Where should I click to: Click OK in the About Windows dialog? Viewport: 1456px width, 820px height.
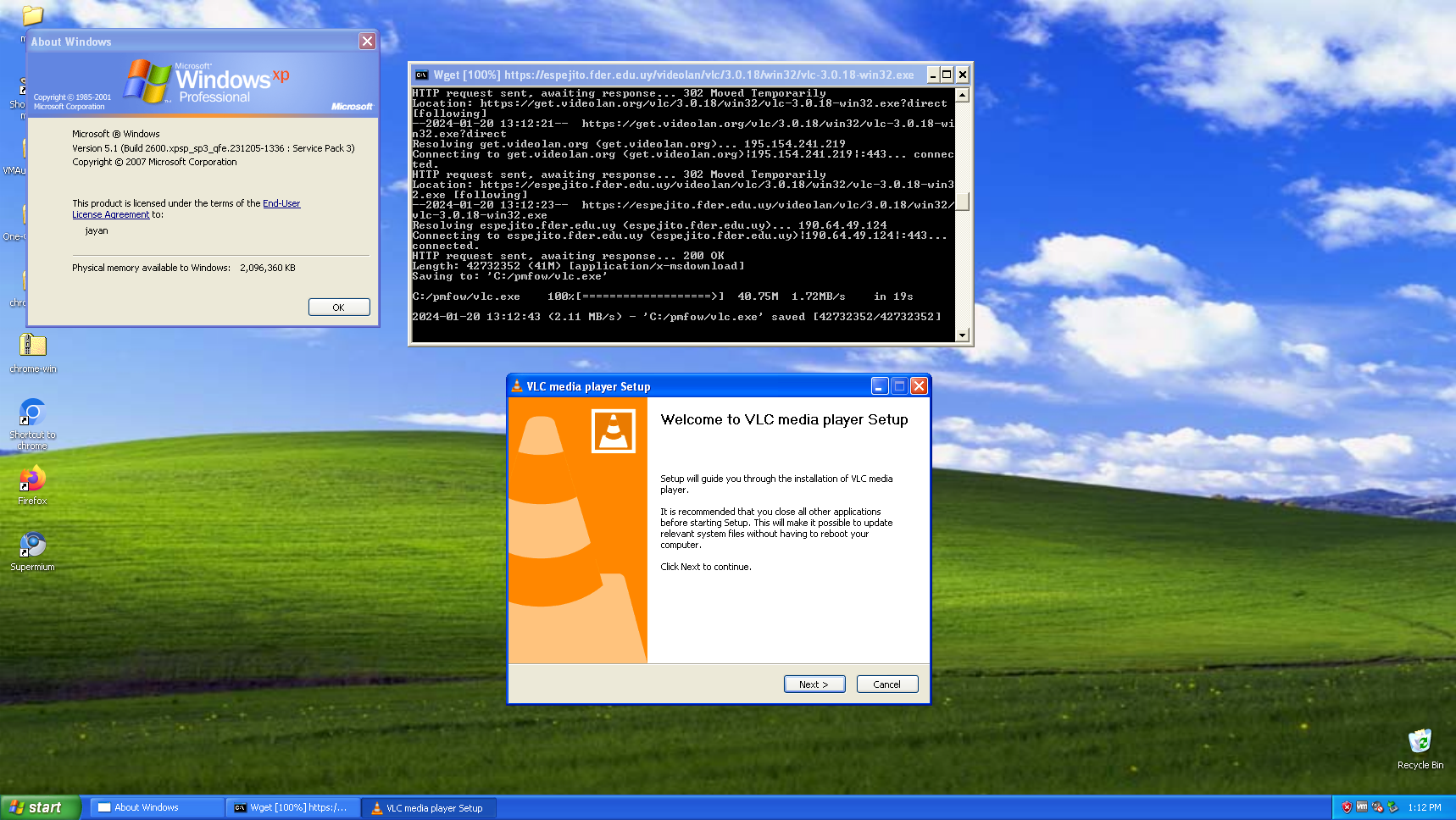click(x=339, y=307)
